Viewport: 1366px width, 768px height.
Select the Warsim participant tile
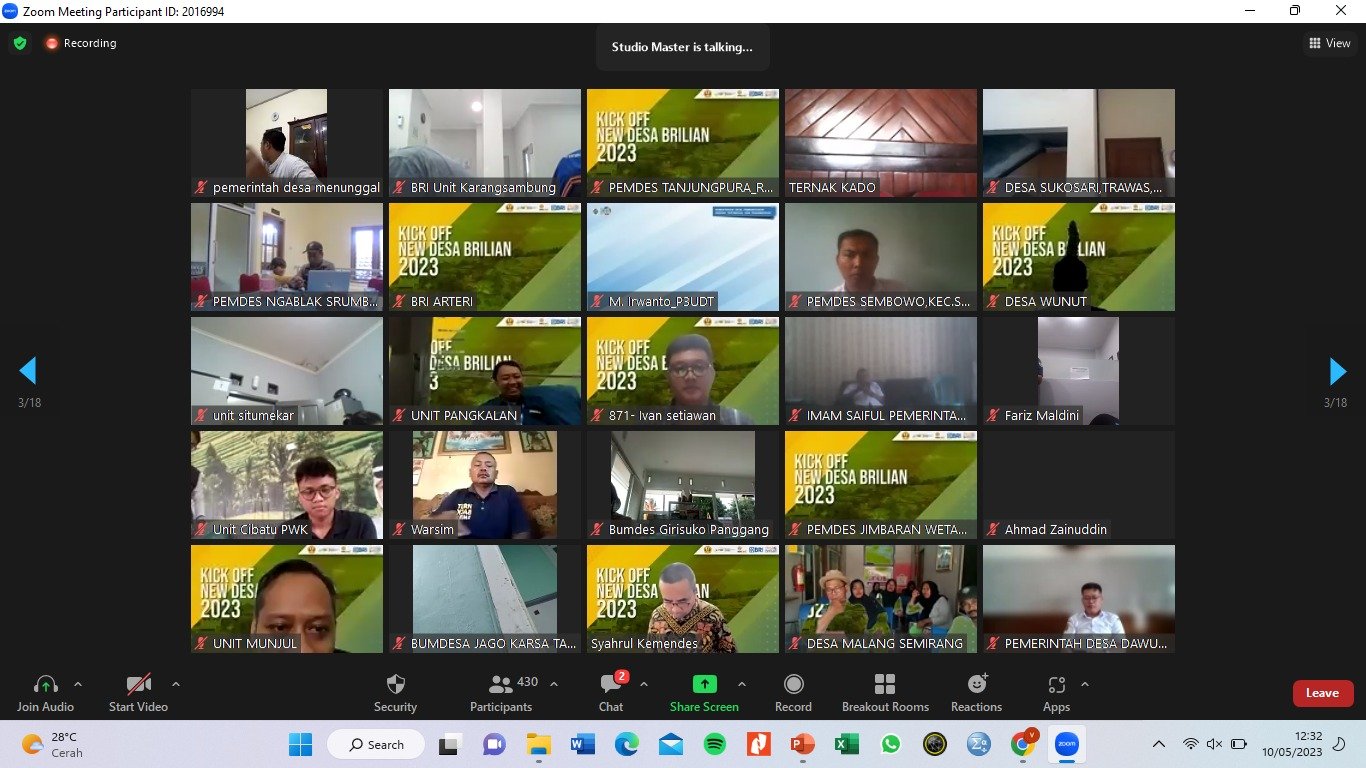485,485
